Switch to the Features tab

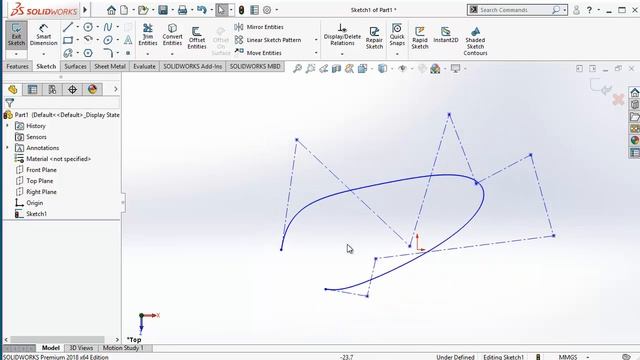[18, 66]
